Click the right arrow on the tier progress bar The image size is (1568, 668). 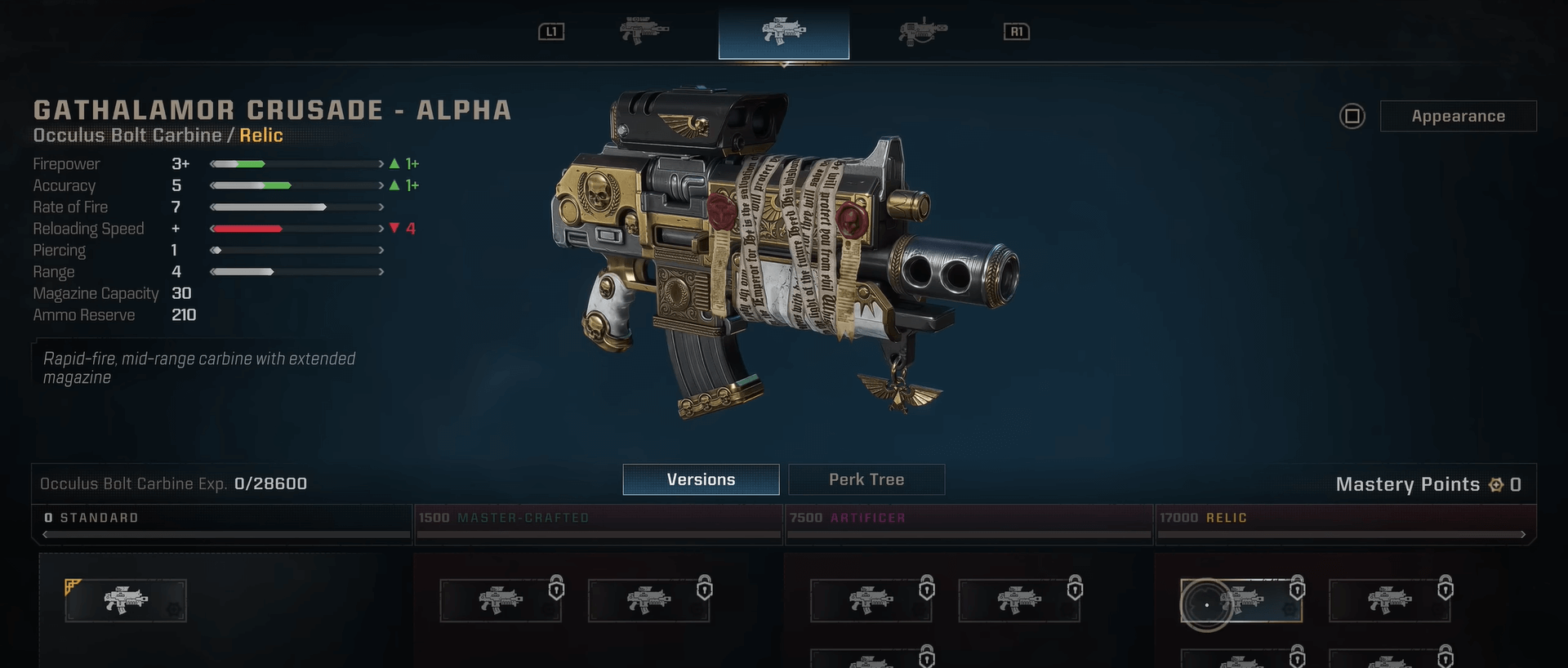1521,535
